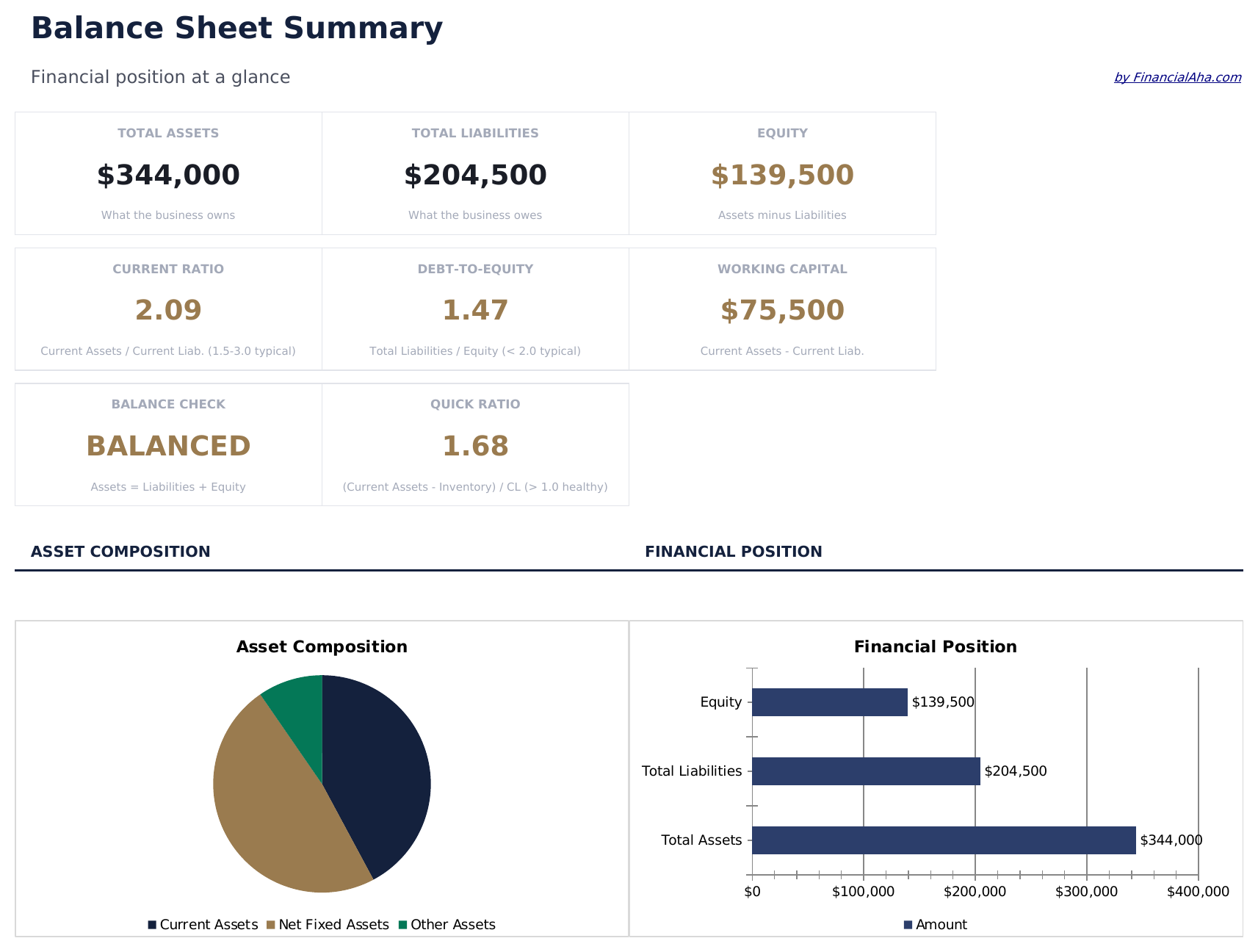The image size is (1258, 952).
Task: Click the BALANCED status text
Action: 168,446
